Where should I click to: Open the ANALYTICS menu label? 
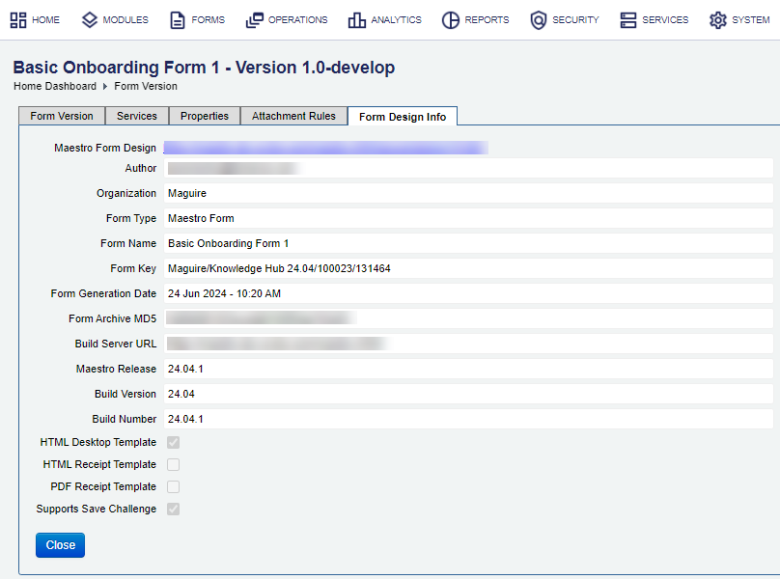[x=396, y=20]
